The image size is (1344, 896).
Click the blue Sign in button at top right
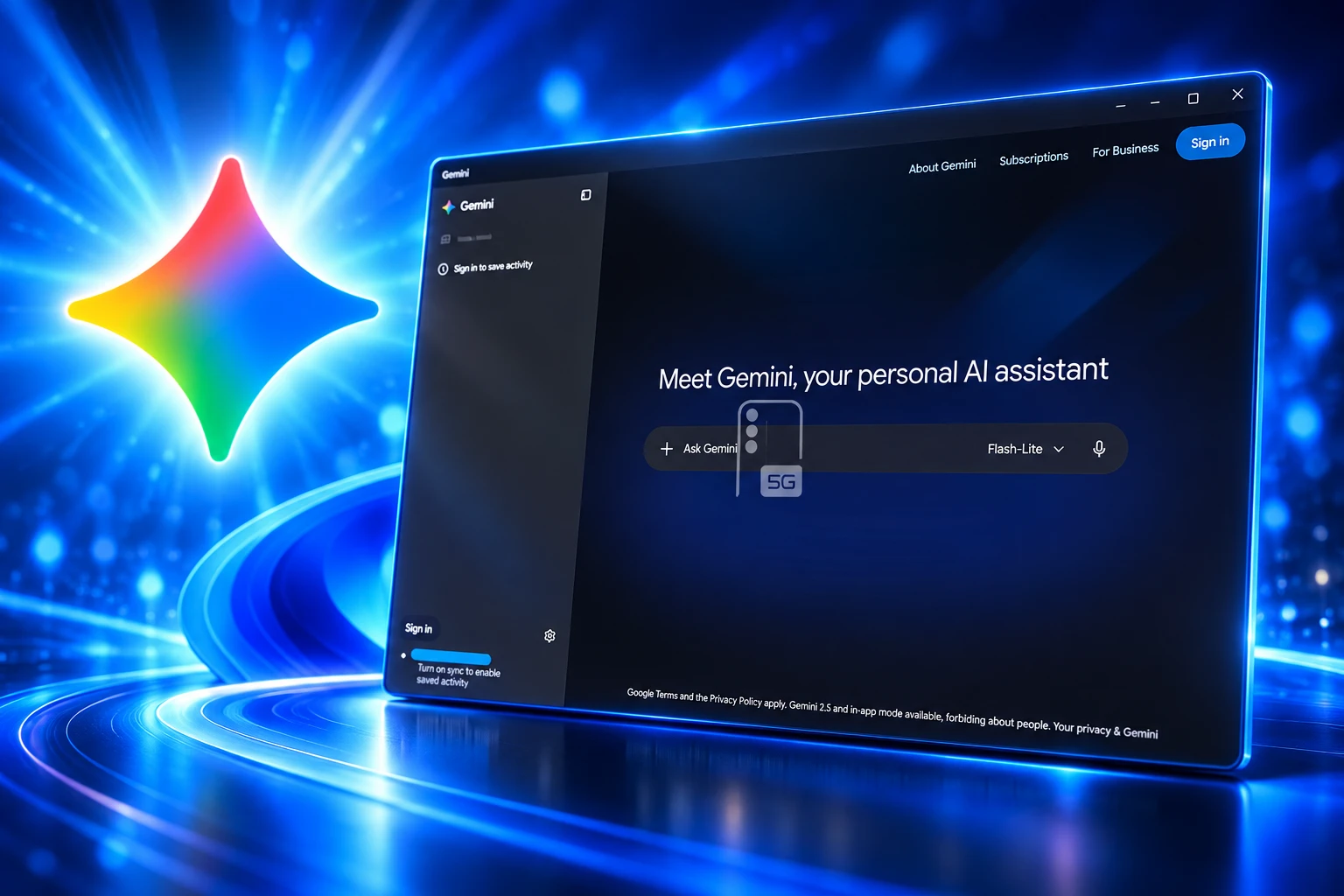(x=1210, y=142)
